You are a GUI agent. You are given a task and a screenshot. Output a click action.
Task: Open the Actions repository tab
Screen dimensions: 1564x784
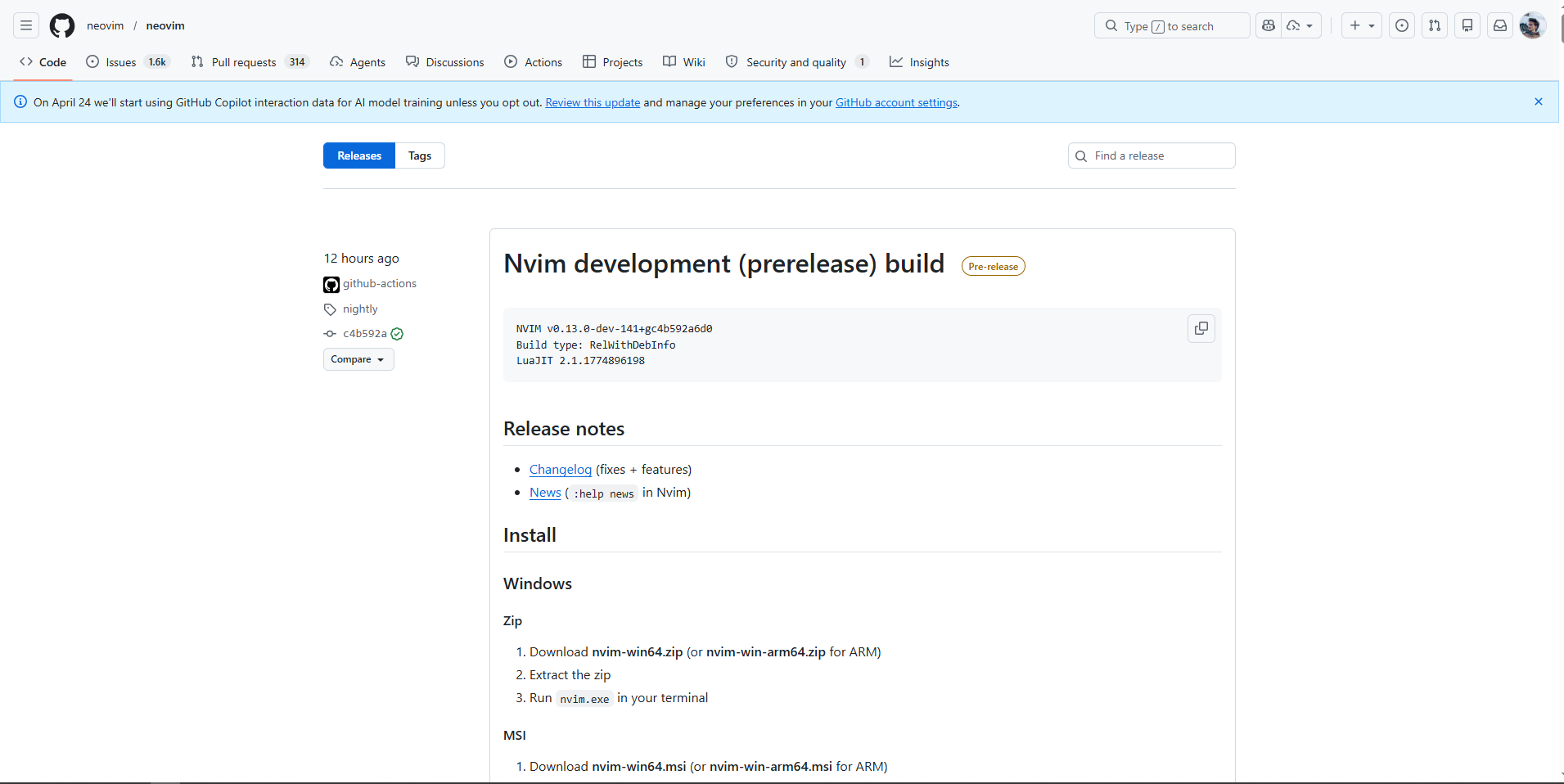(534, 62)
